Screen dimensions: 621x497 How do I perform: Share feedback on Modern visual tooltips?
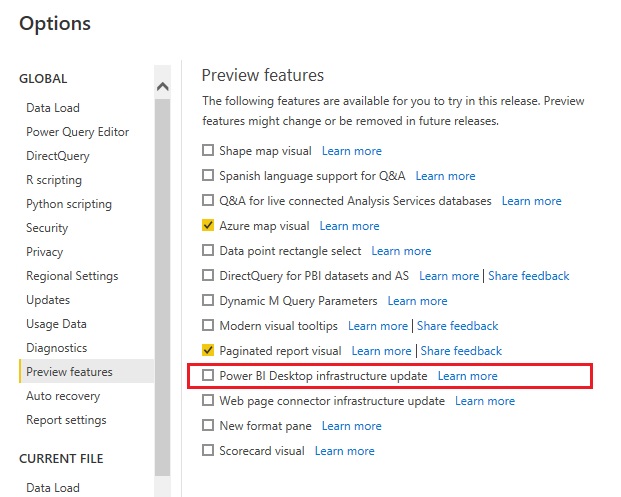(x=457, y=326)
